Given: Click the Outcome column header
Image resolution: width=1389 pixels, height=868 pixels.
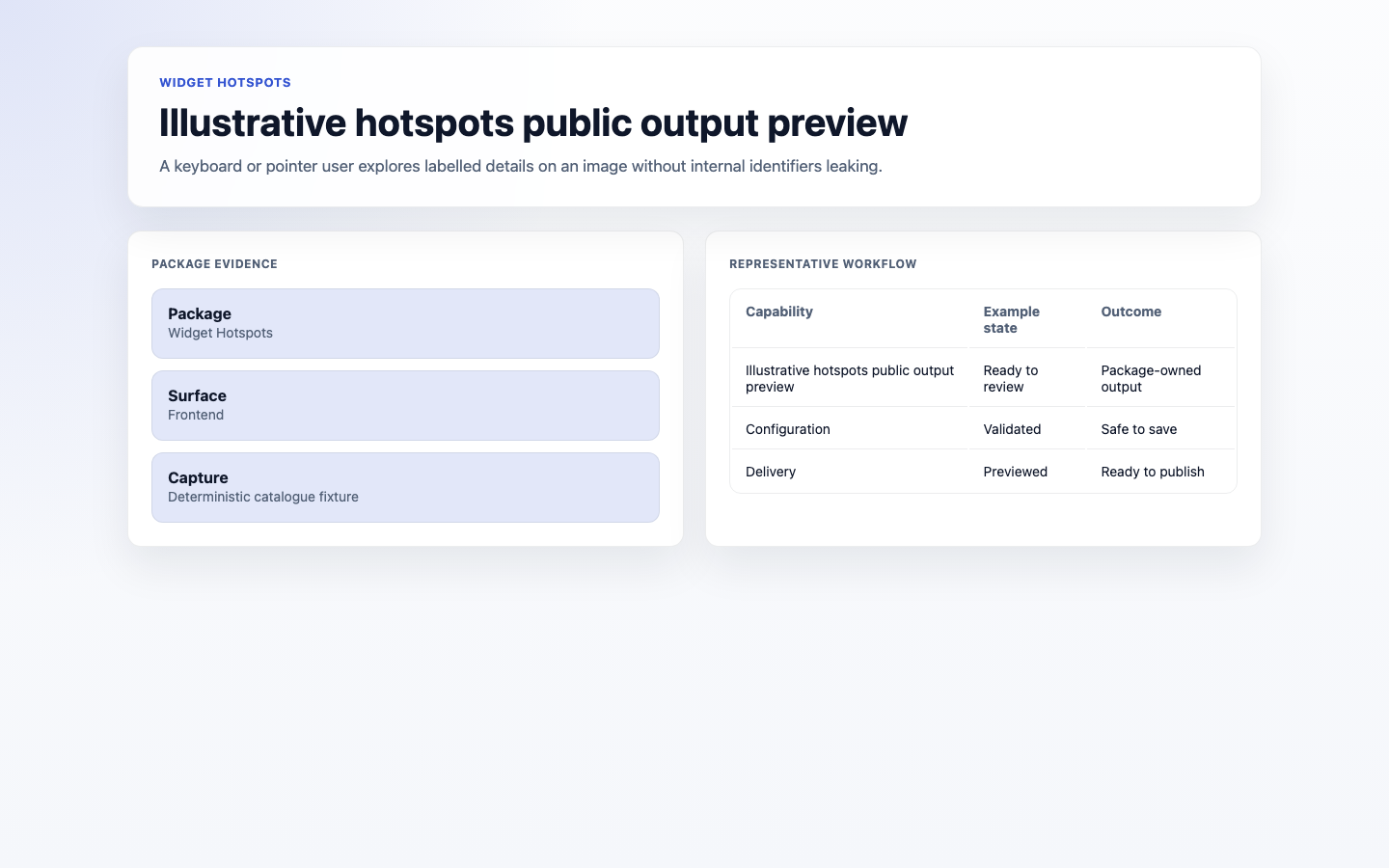Looking at the screenshot, I should coord(1160,319).
